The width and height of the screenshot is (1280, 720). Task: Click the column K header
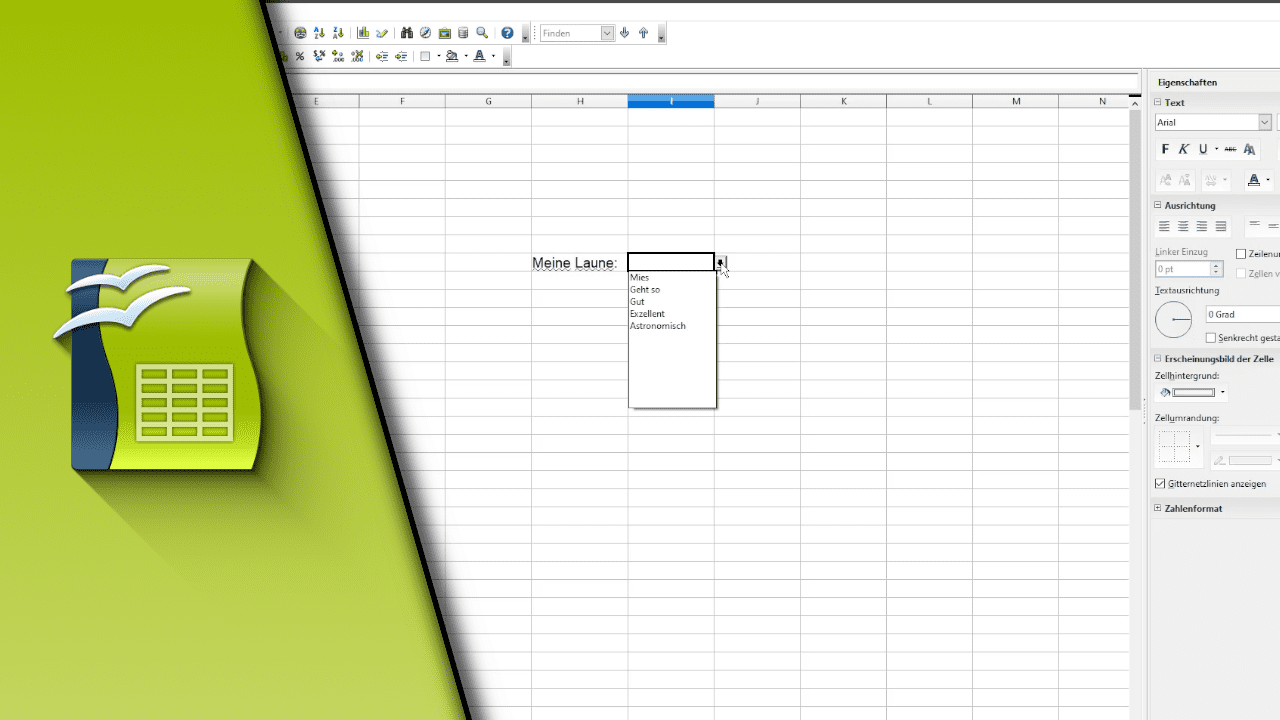(843, 101)
